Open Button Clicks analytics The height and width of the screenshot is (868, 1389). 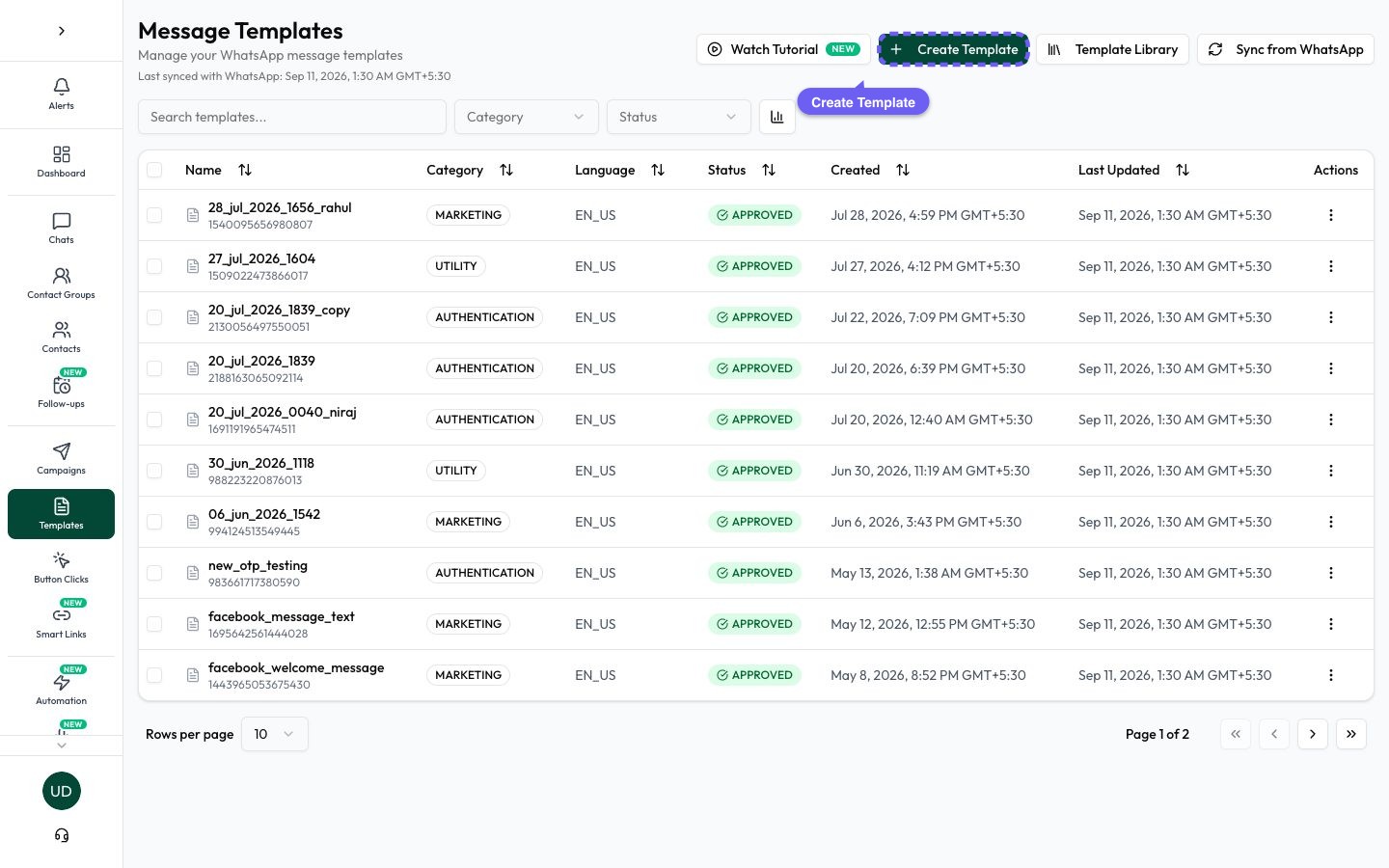pyautogui.click(x=61, y=567)
